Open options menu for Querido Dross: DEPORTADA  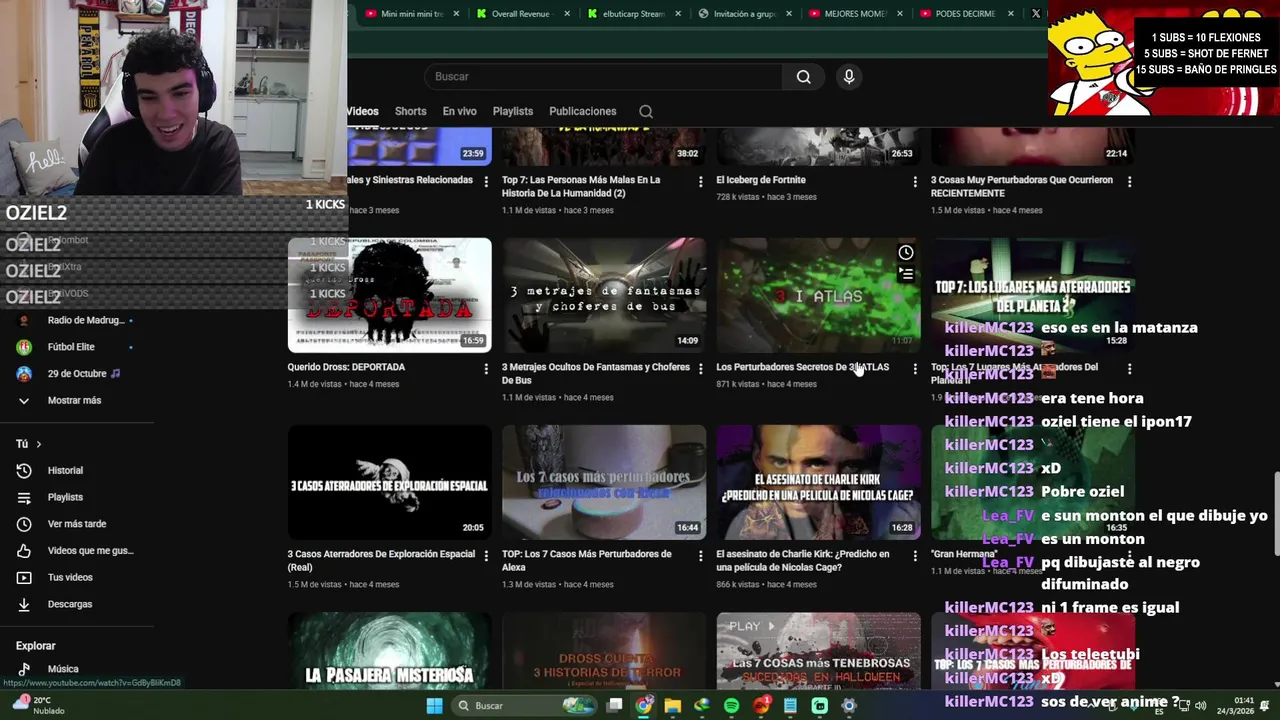point(486,369)
